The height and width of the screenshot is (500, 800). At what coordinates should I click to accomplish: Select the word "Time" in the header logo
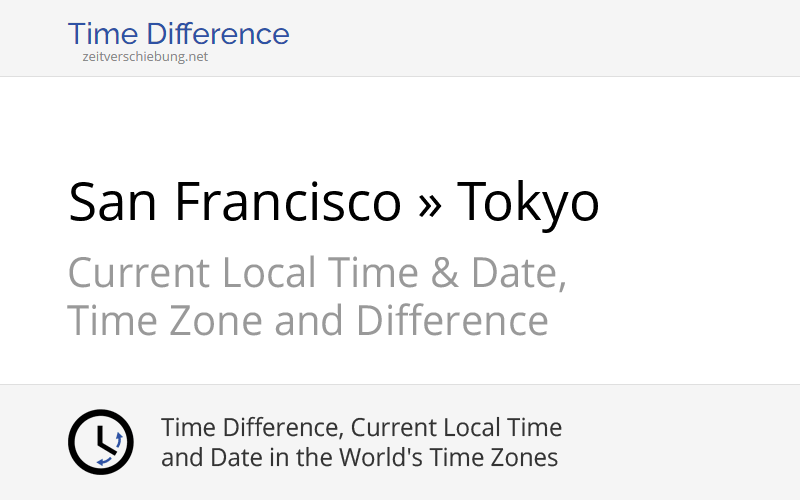tap(103, 34)
